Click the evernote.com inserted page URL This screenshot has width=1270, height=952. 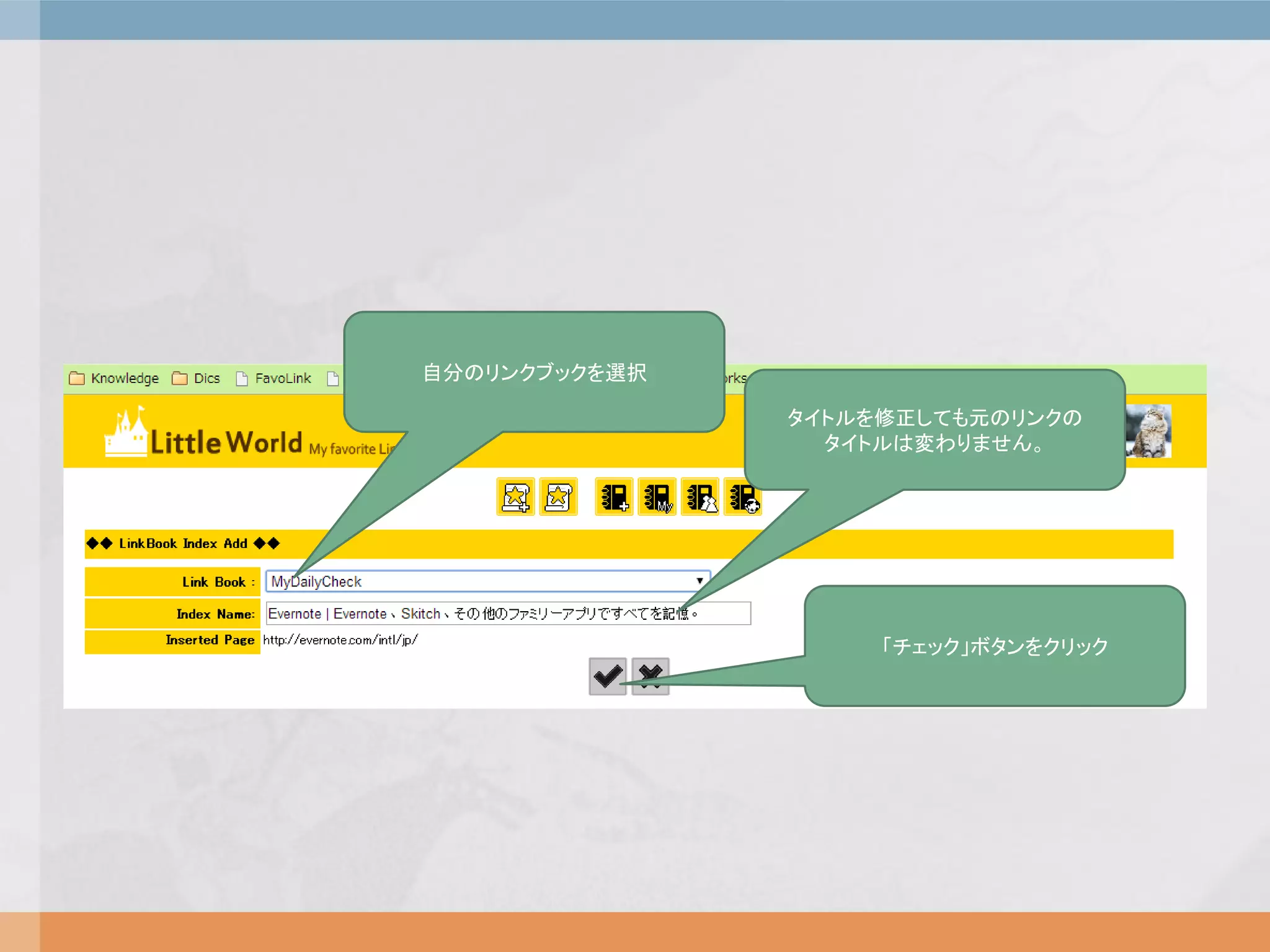point(340,640)
